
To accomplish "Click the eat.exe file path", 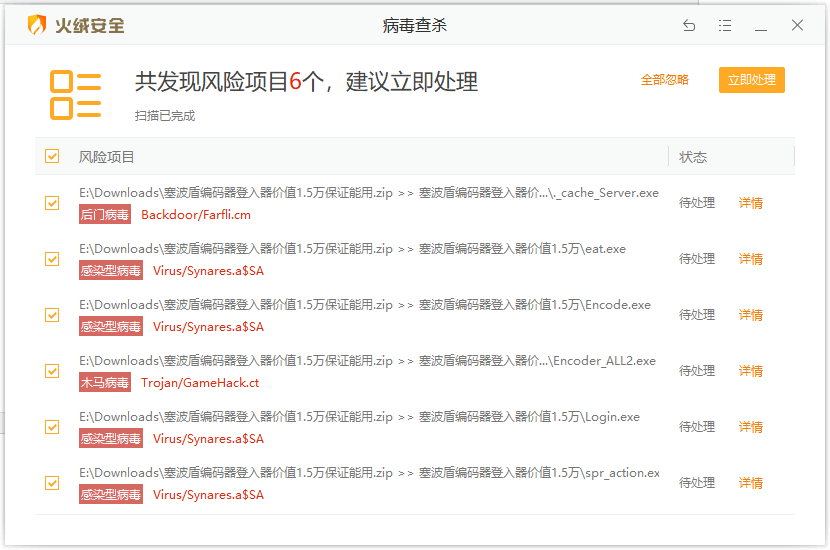I will click(x=353, y=249).
